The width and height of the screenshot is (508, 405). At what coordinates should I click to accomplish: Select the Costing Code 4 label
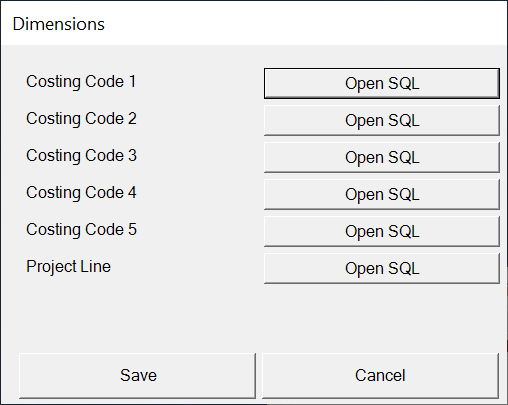[81, 193]
